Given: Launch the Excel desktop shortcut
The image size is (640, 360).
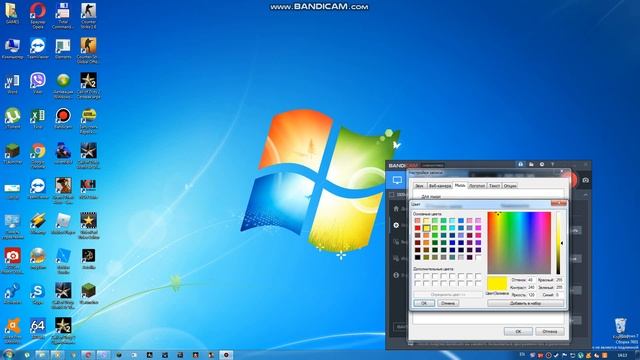Looking at the screenshot, I should click(x=38, y=118).
